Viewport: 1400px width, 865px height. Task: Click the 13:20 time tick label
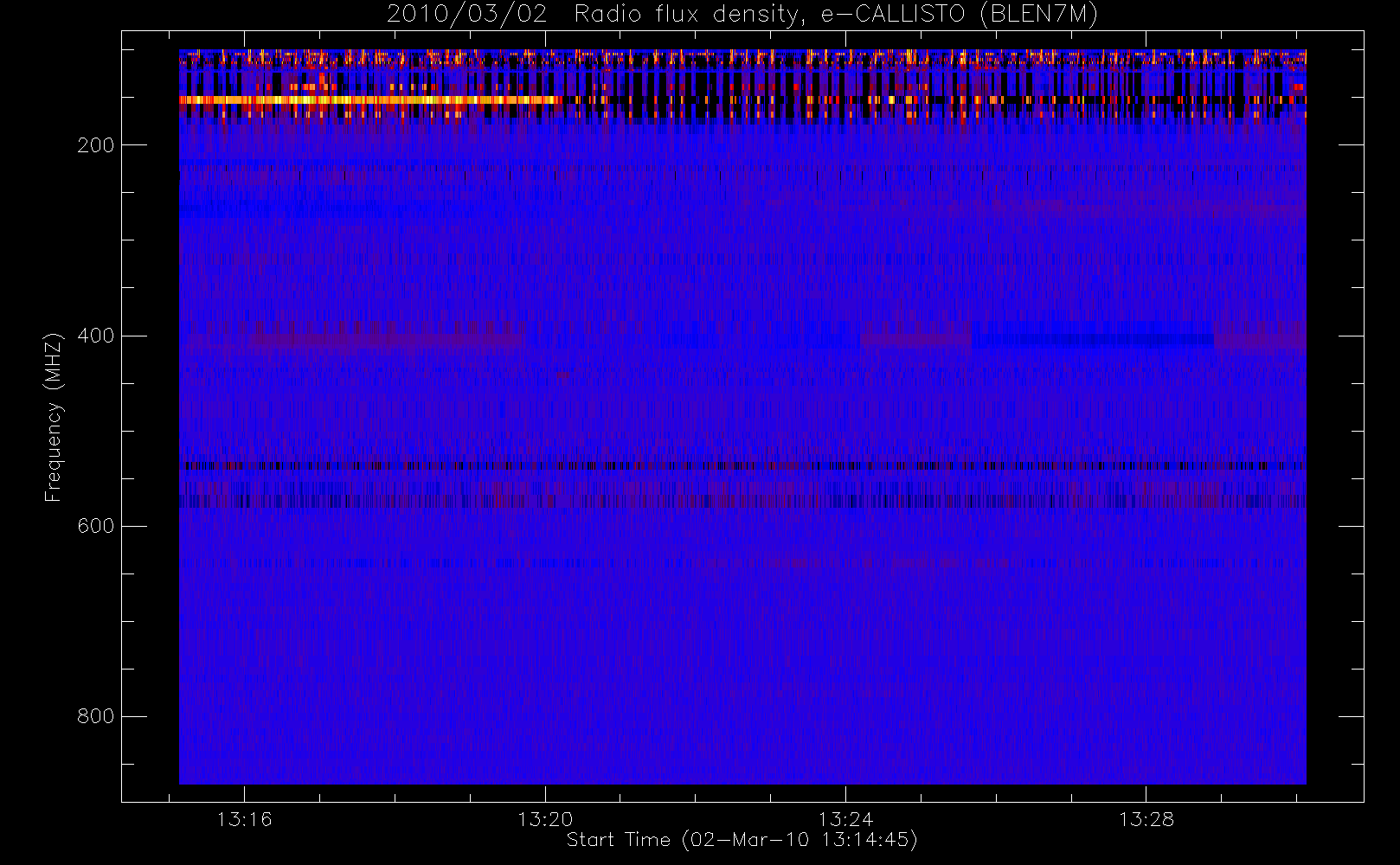pos(545,819)
